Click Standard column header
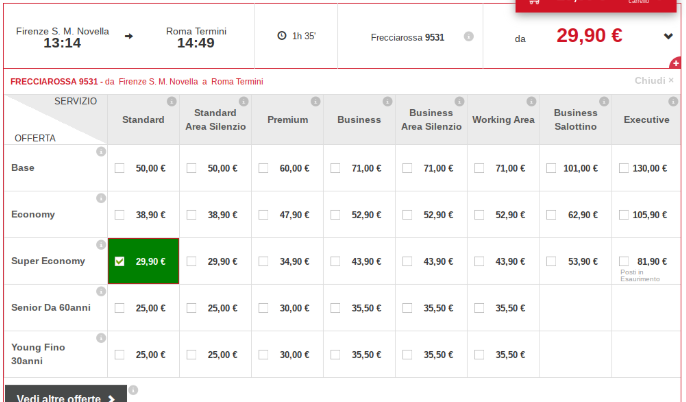This screenshot has width=686, height=402. pyautogui.click(x=143, y=119)
